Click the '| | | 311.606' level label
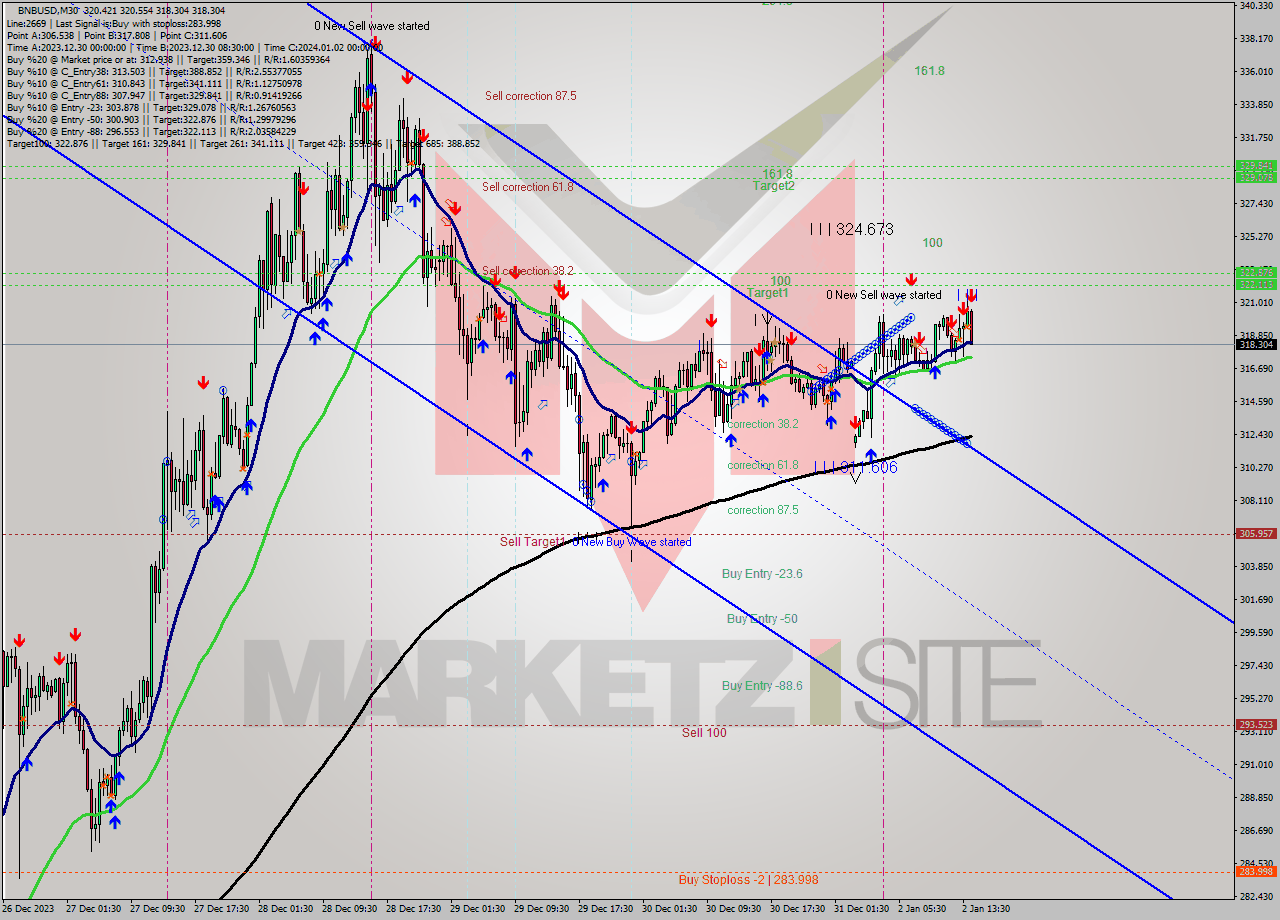Image resolution: width=1280 pixels, height=920 pixels. (x=855, y=467)
